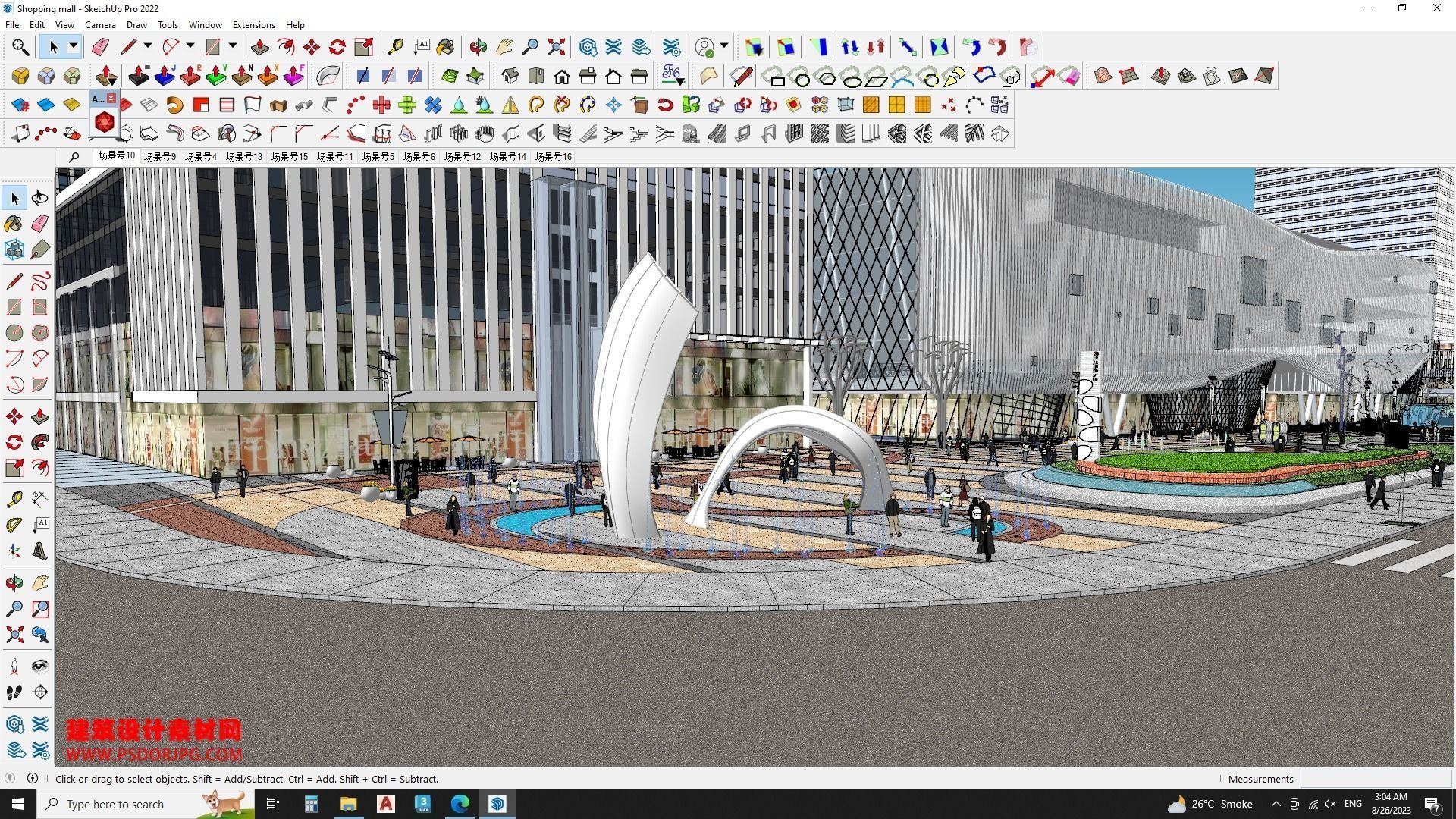The height and width of the screenshot is (819, 1456).
Task: Switch to scene tab 场景号13
Action: click(243, 157)
